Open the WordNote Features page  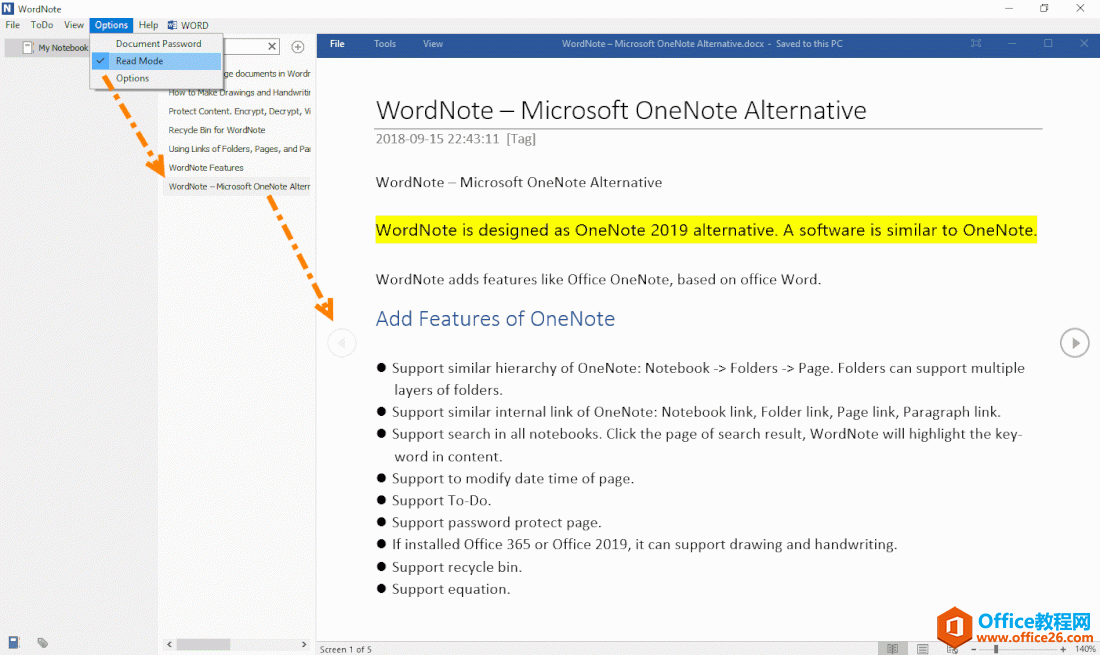pyautogui.click(x=206, y=168)
